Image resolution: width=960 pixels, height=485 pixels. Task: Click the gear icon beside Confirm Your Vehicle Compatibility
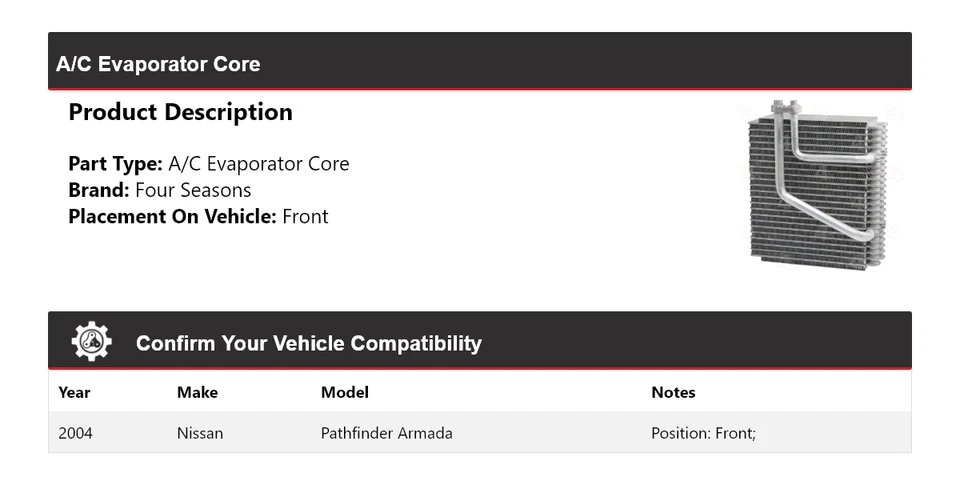pyautogui.click(x=91, y=342)
